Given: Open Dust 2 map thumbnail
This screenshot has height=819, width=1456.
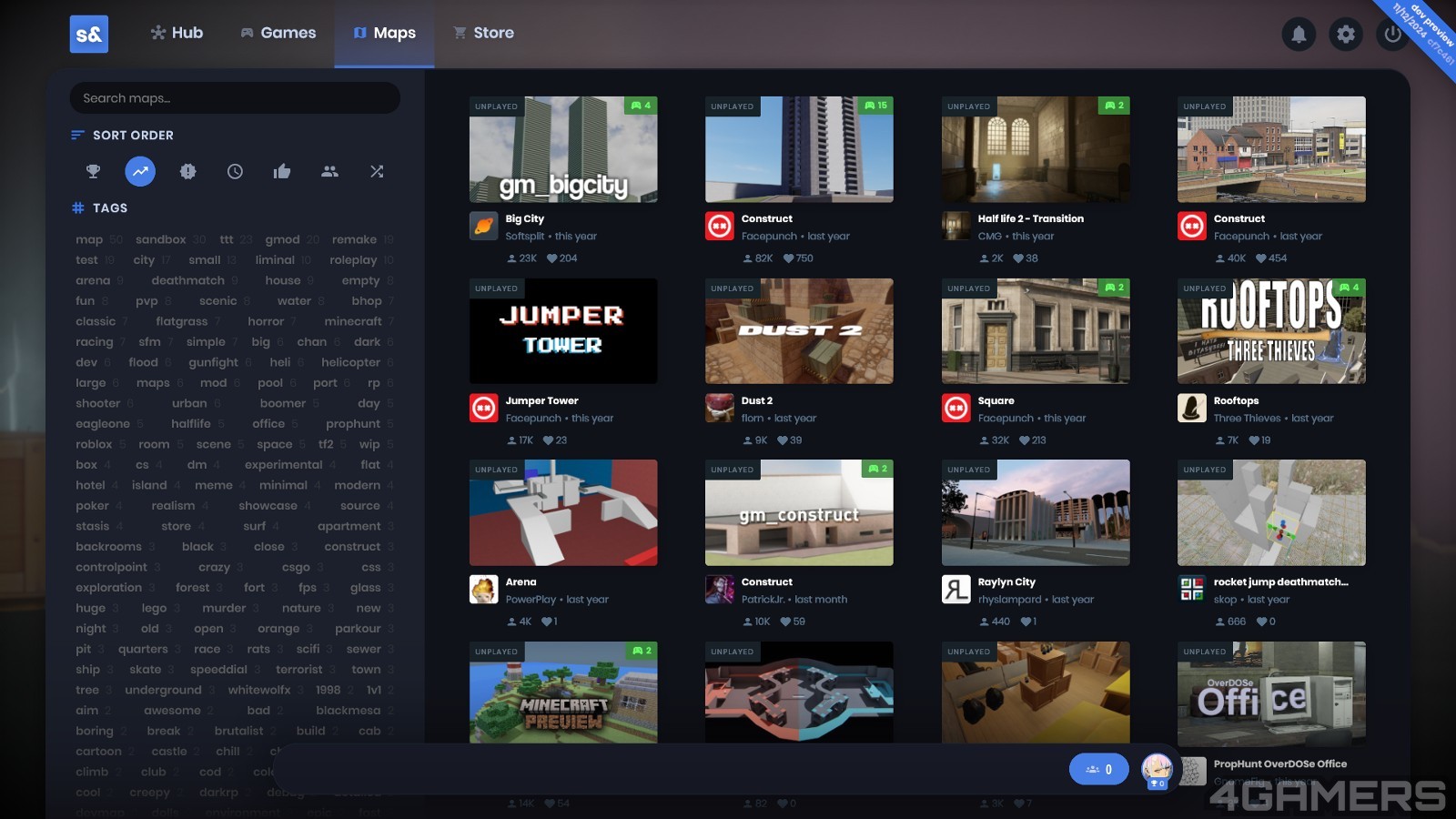Looking at the screenshot, I should [x=799, y=331].
